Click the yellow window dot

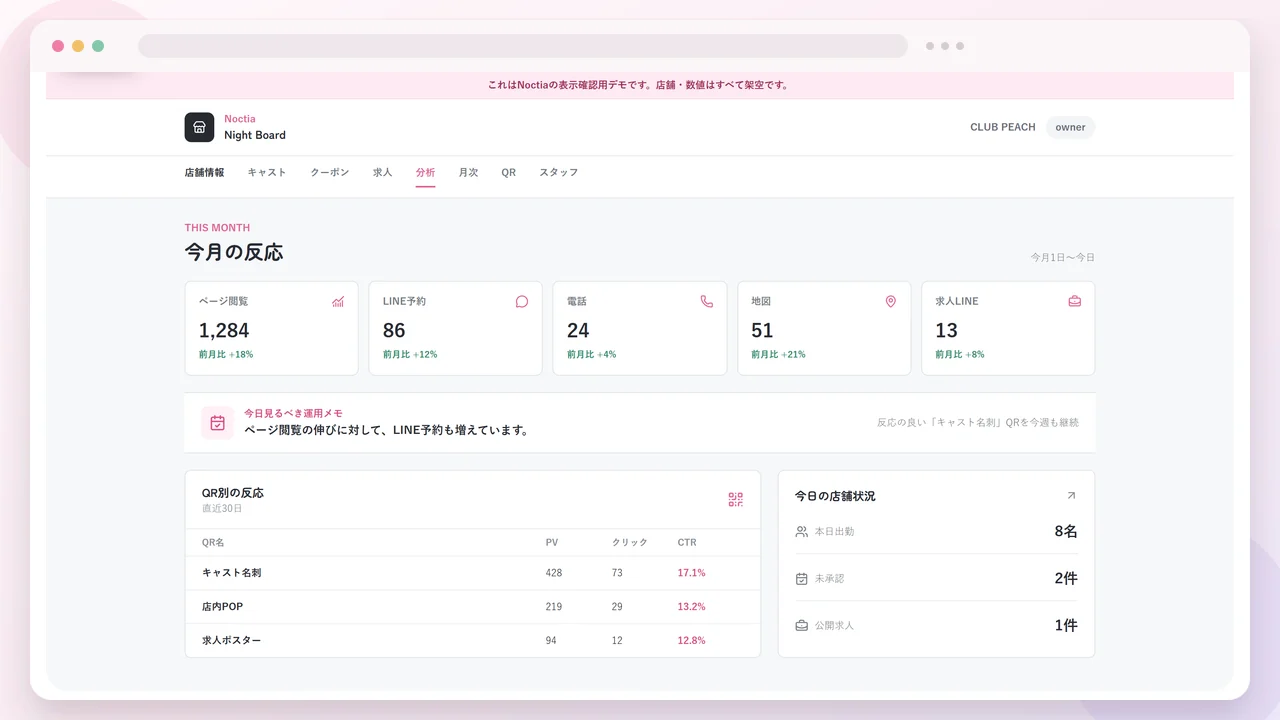click(78, 46)
